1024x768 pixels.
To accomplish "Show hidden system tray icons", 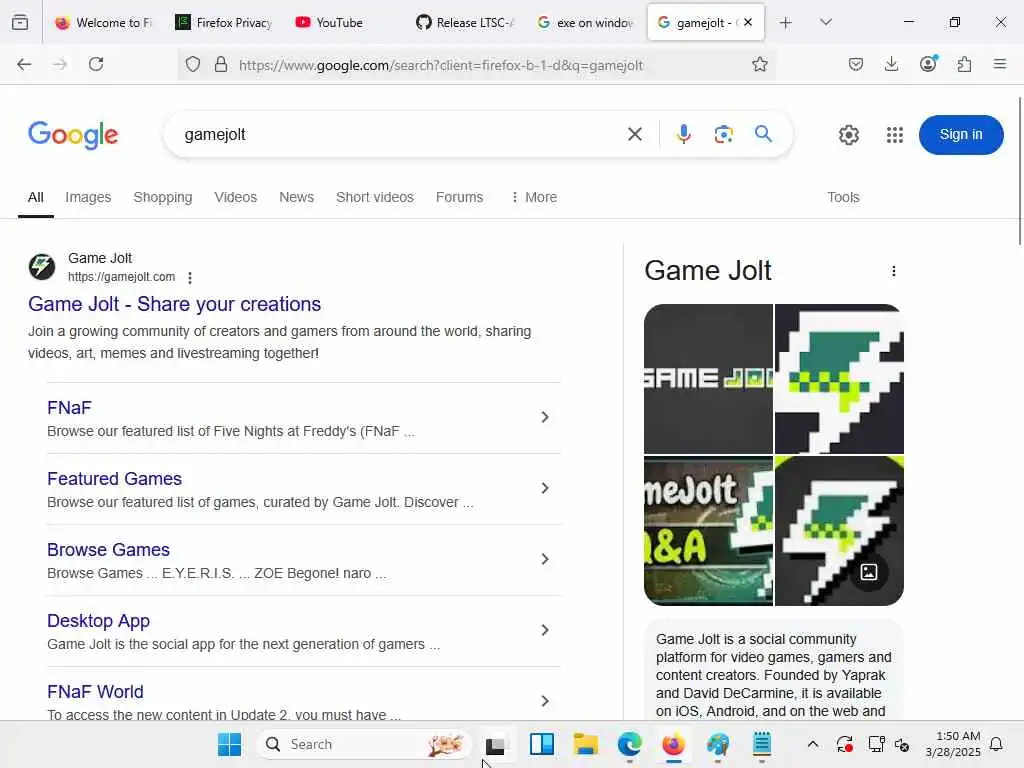I will (812, 744).
